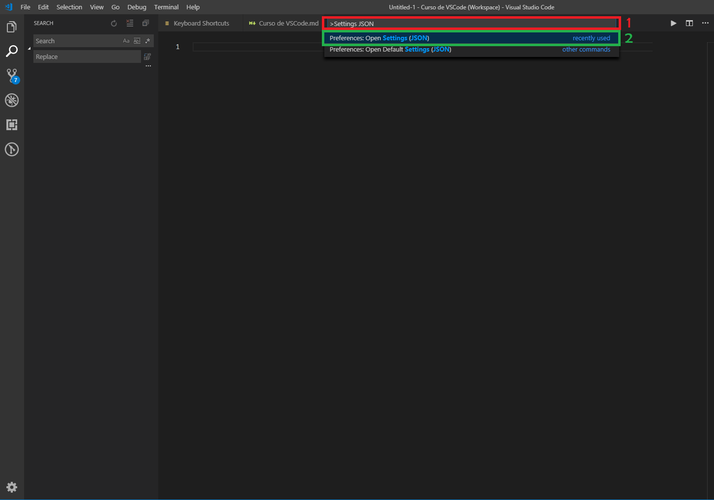
Task: Click Replace All icon
Action: point(148,56)
